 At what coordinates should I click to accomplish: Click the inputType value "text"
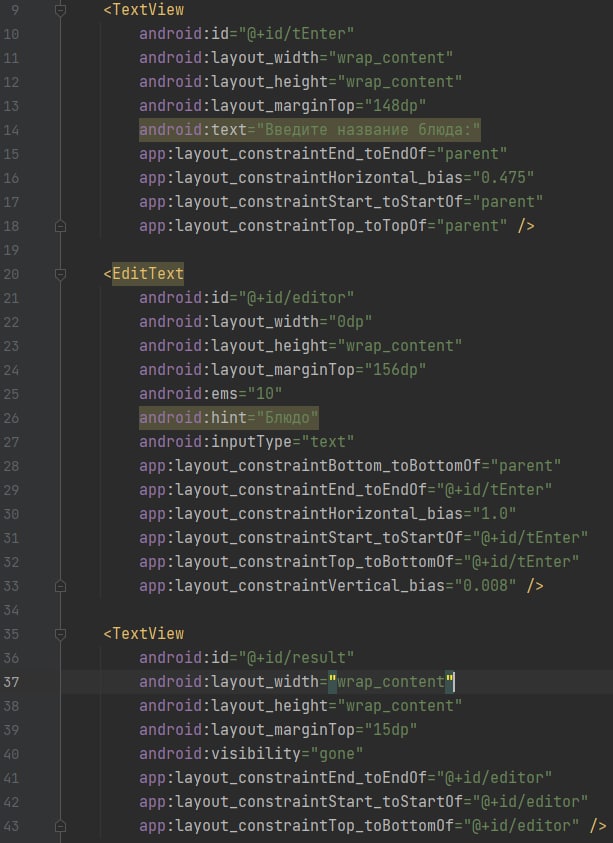pyautogui.click(x=327, y=442)
